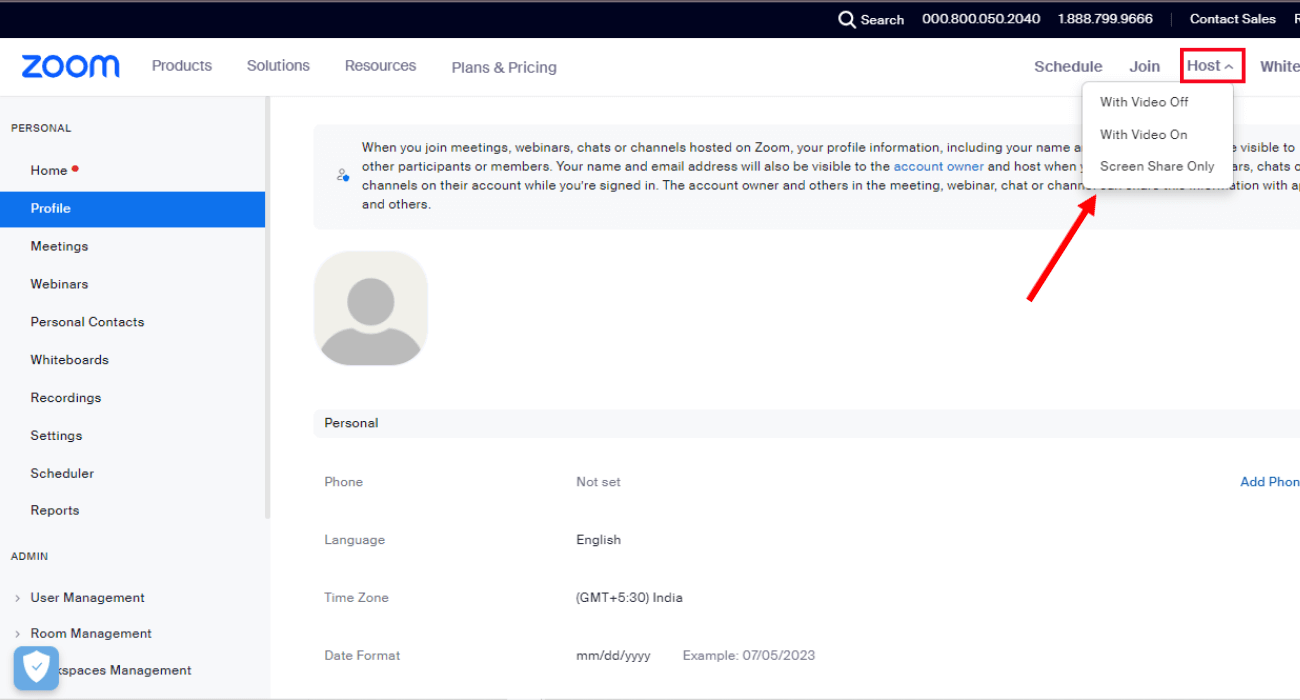Click the date format mm/dd/yyyy value

point(613,656)
